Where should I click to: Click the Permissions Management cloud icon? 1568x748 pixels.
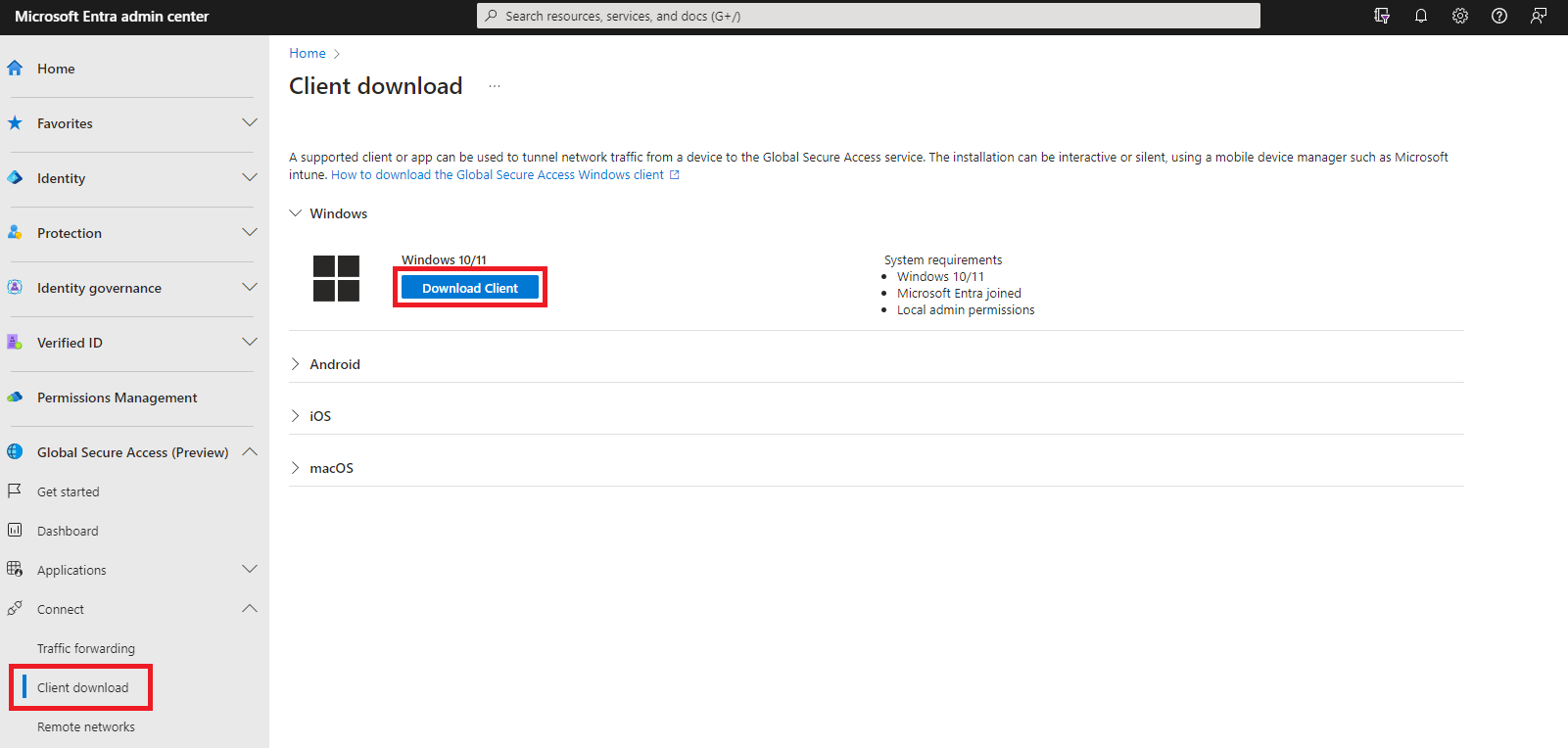(15, 397)
